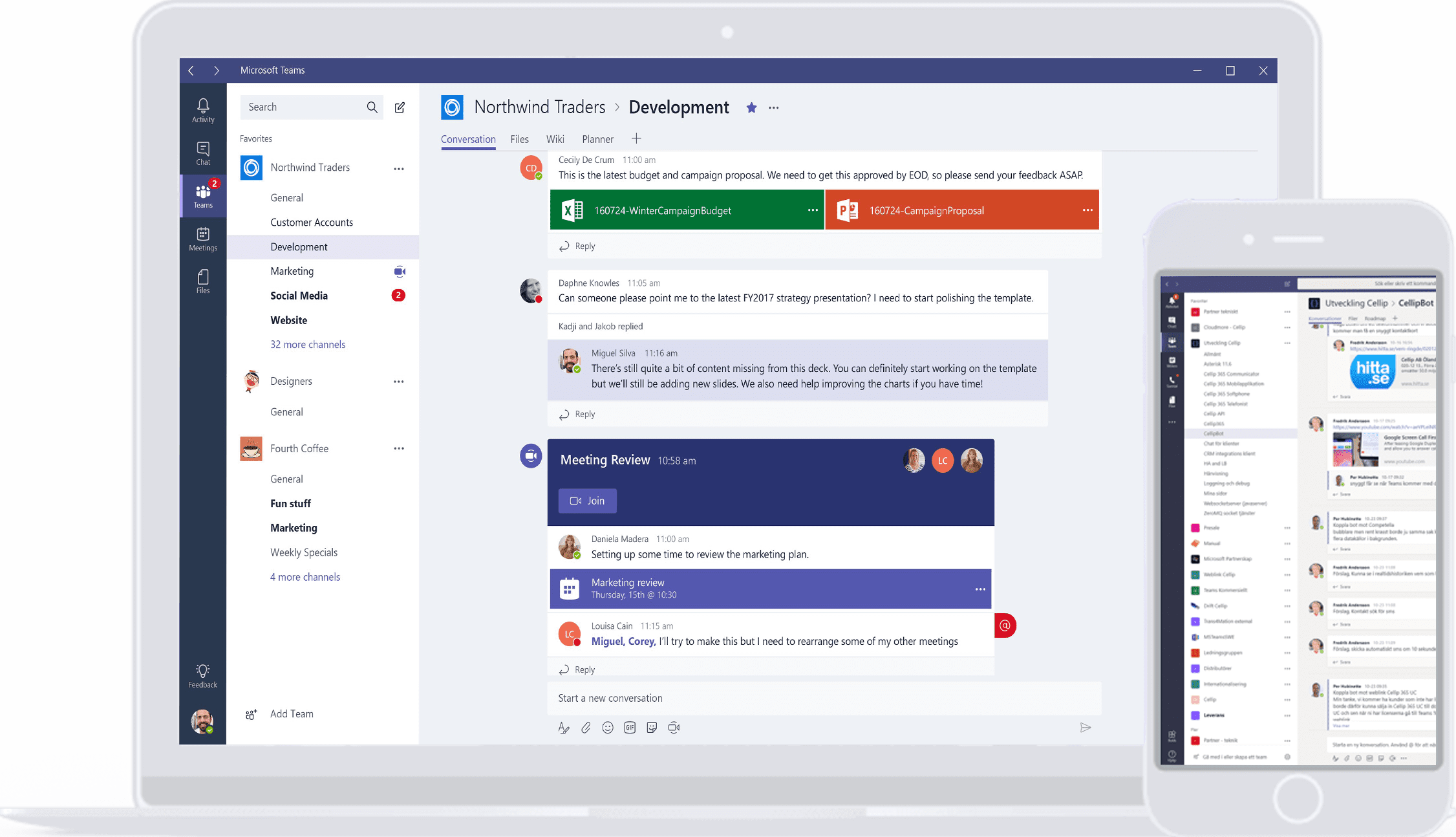Image resolution: width=1456 pixels, height=837 pixels.
Task: Click the Social Media unread badge 2
Action: tap(398, 296)
